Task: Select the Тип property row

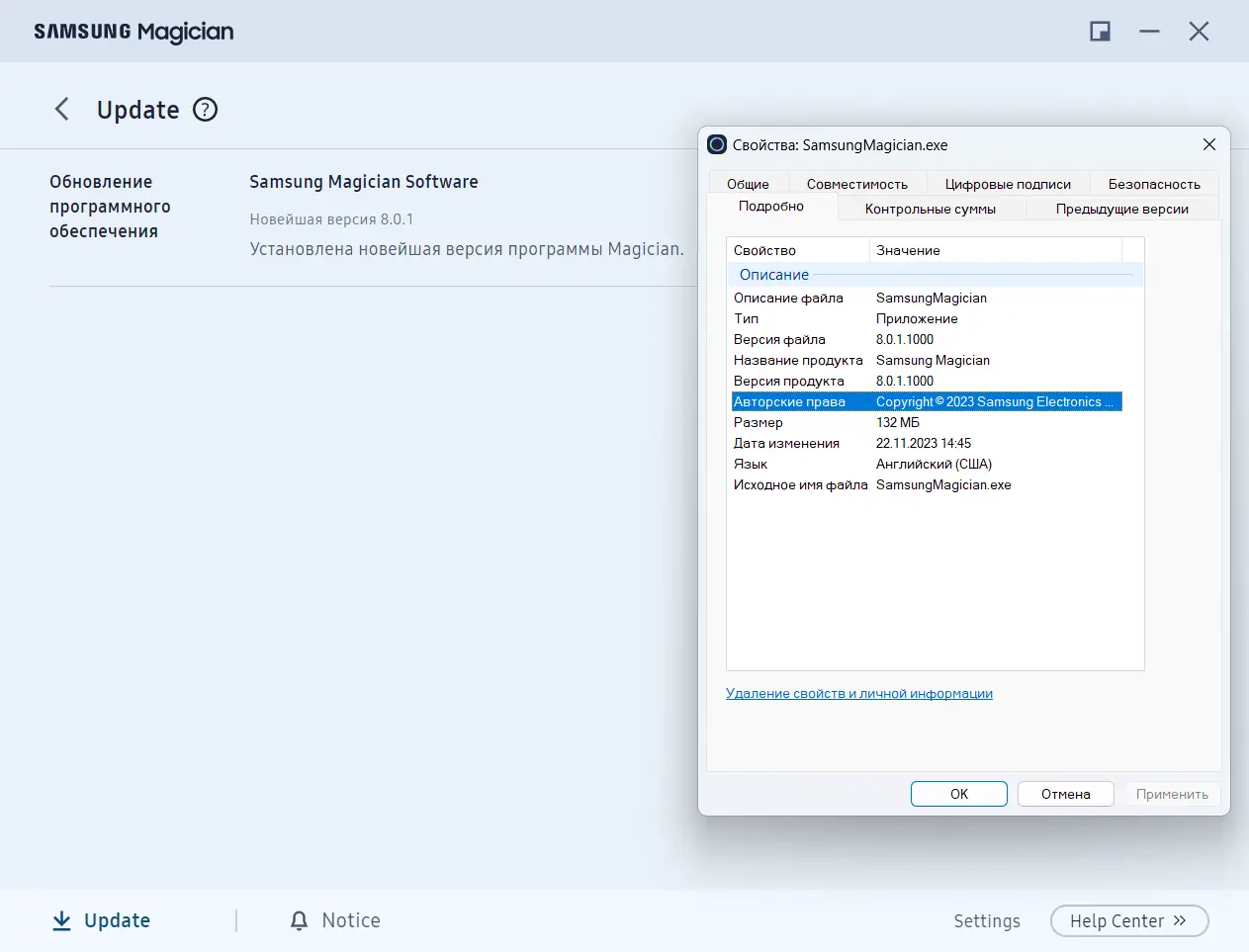Action: click(927, 318)
